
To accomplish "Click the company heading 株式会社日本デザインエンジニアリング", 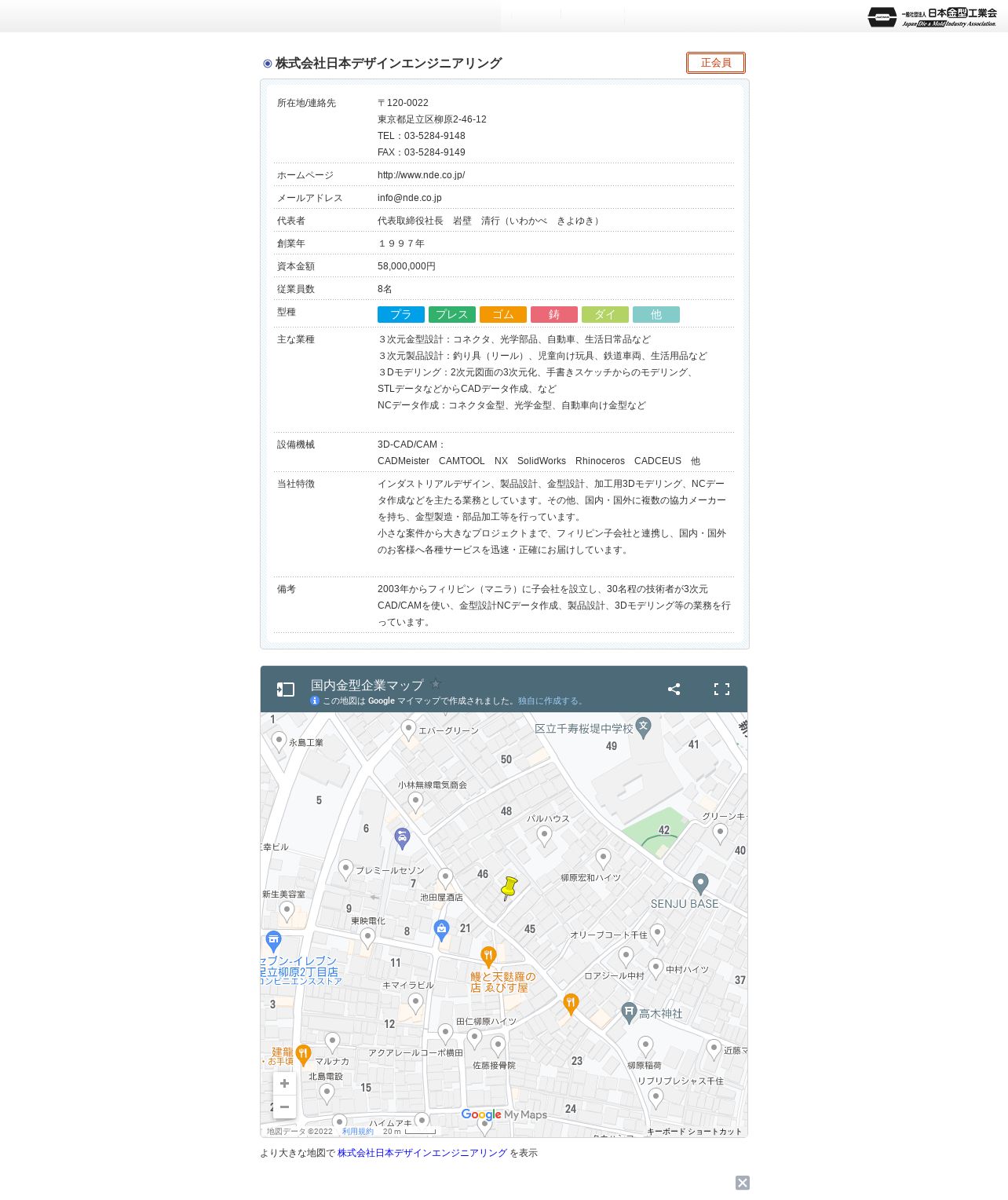I will coord(389,63).
